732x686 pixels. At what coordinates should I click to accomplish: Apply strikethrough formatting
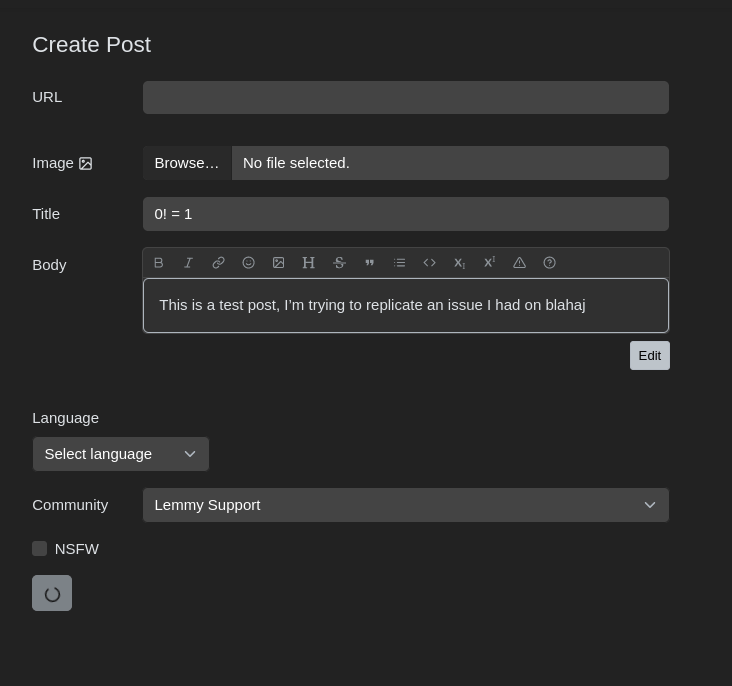pos(339,263)
